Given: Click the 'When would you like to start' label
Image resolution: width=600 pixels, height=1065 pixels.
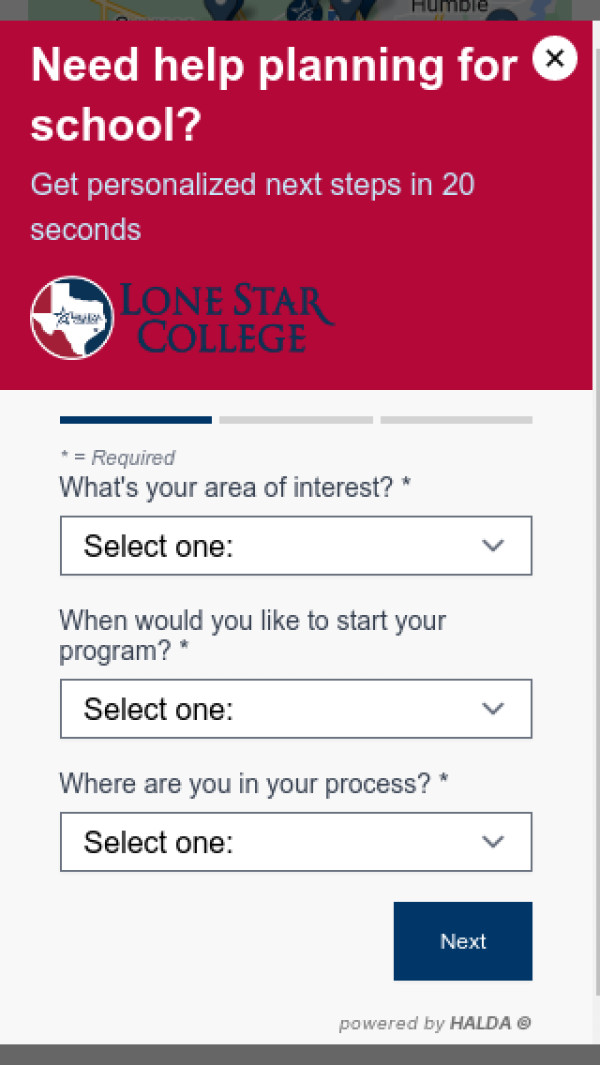Looking at the screenshot, I should coord(252,635).
